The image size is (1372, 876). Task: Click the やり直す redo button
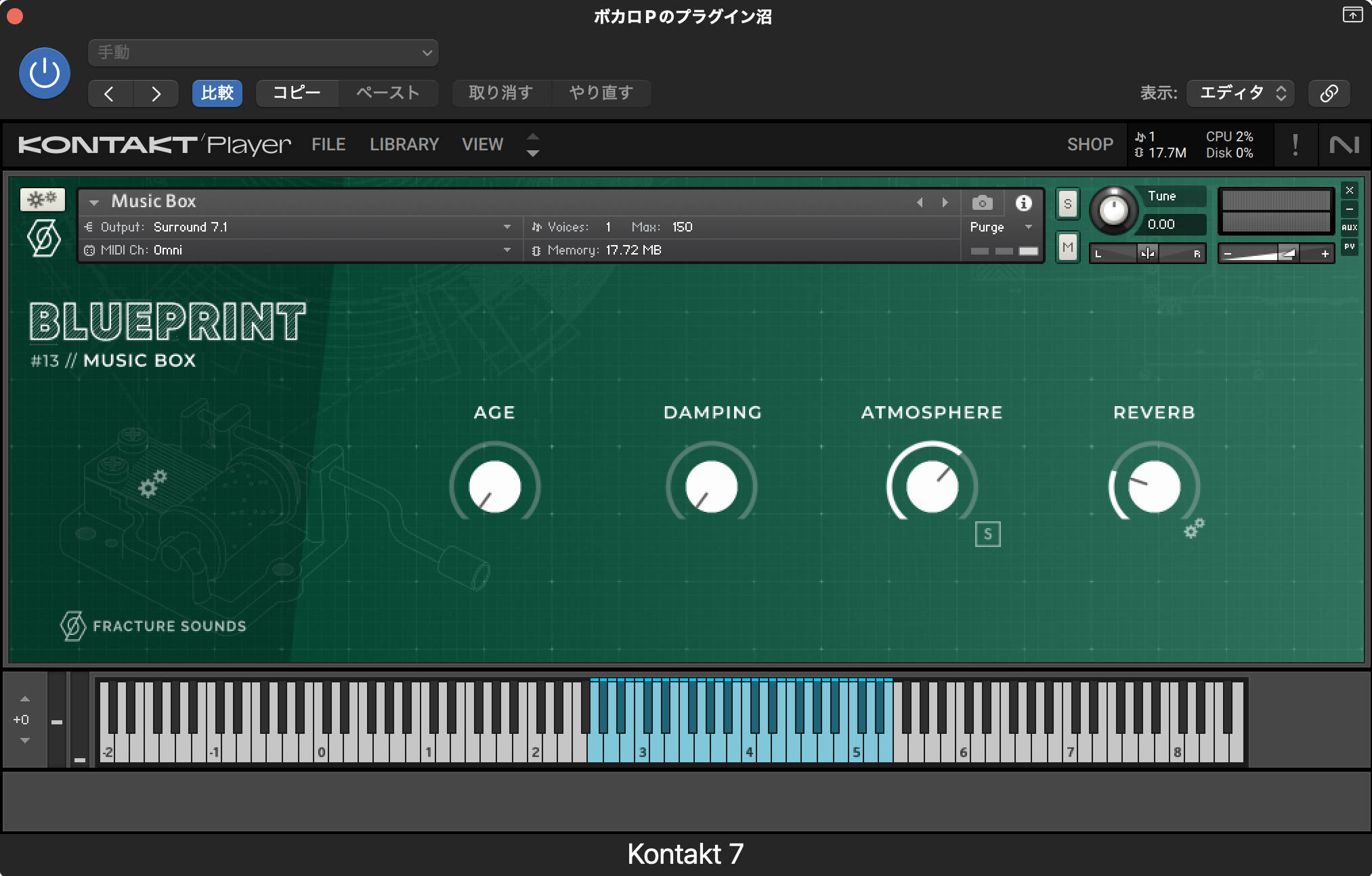click(601, 93)
